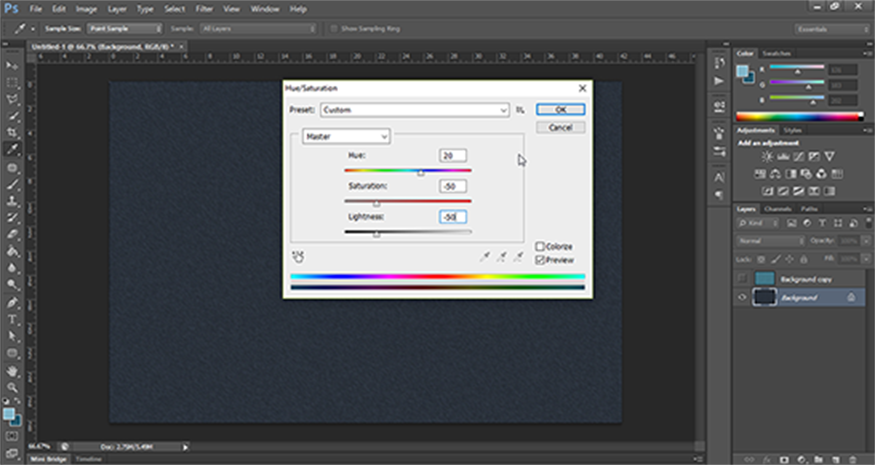
Task: Pick the Horizontal Type tool
Action: click(x=13, y=320)
